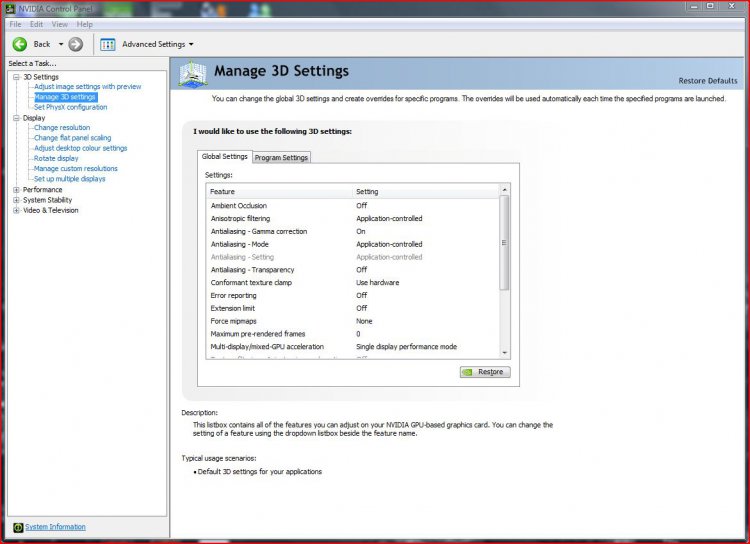Screen dimensions: 750x544
Task: Switch to the Global Settings tab
Action: [x=224, y=156]
